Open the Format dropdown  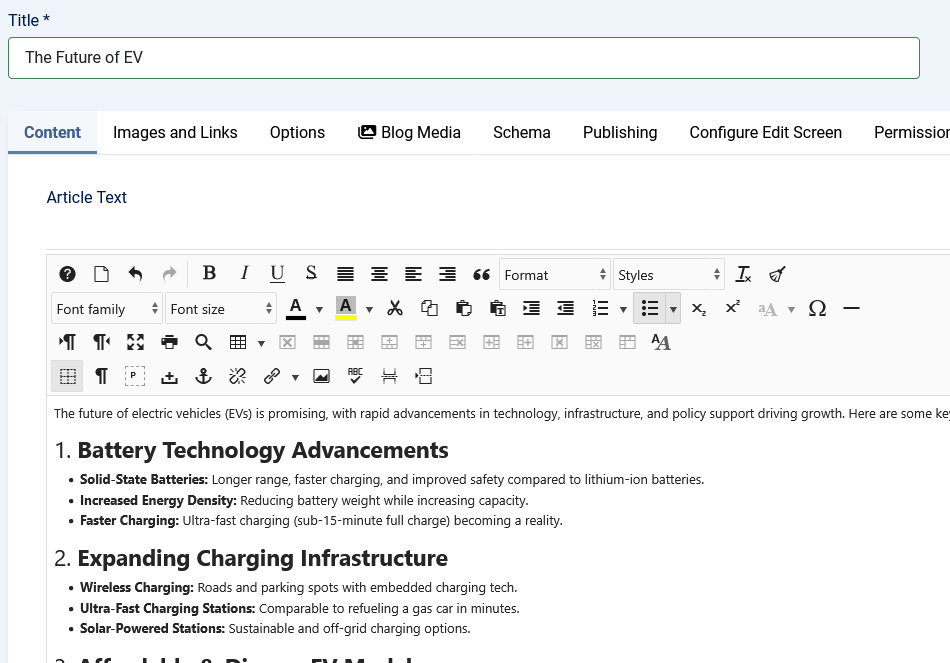[x=555, y=275]
